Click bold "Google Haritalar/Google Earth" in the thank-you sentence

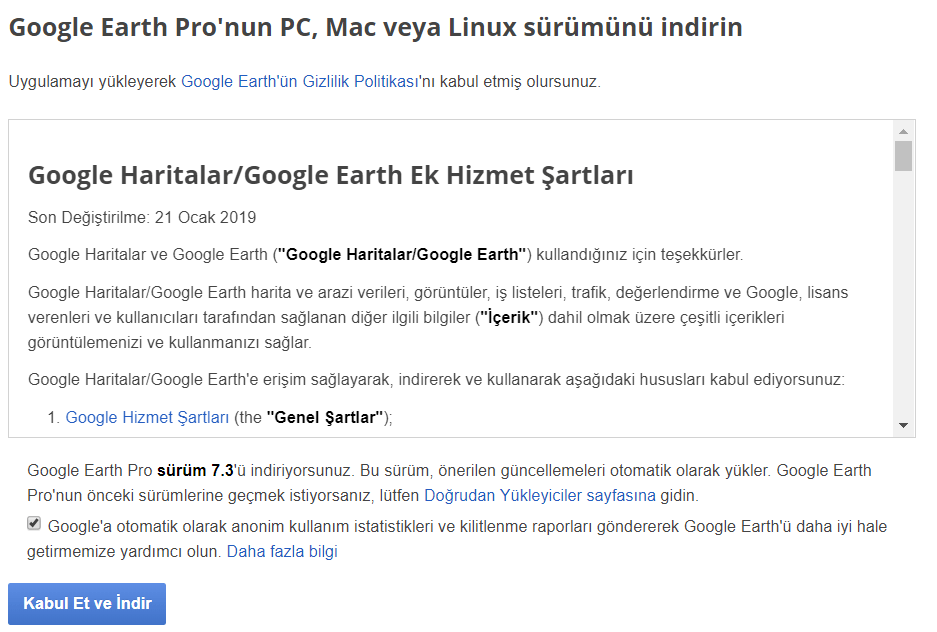(x=401, y=254)
